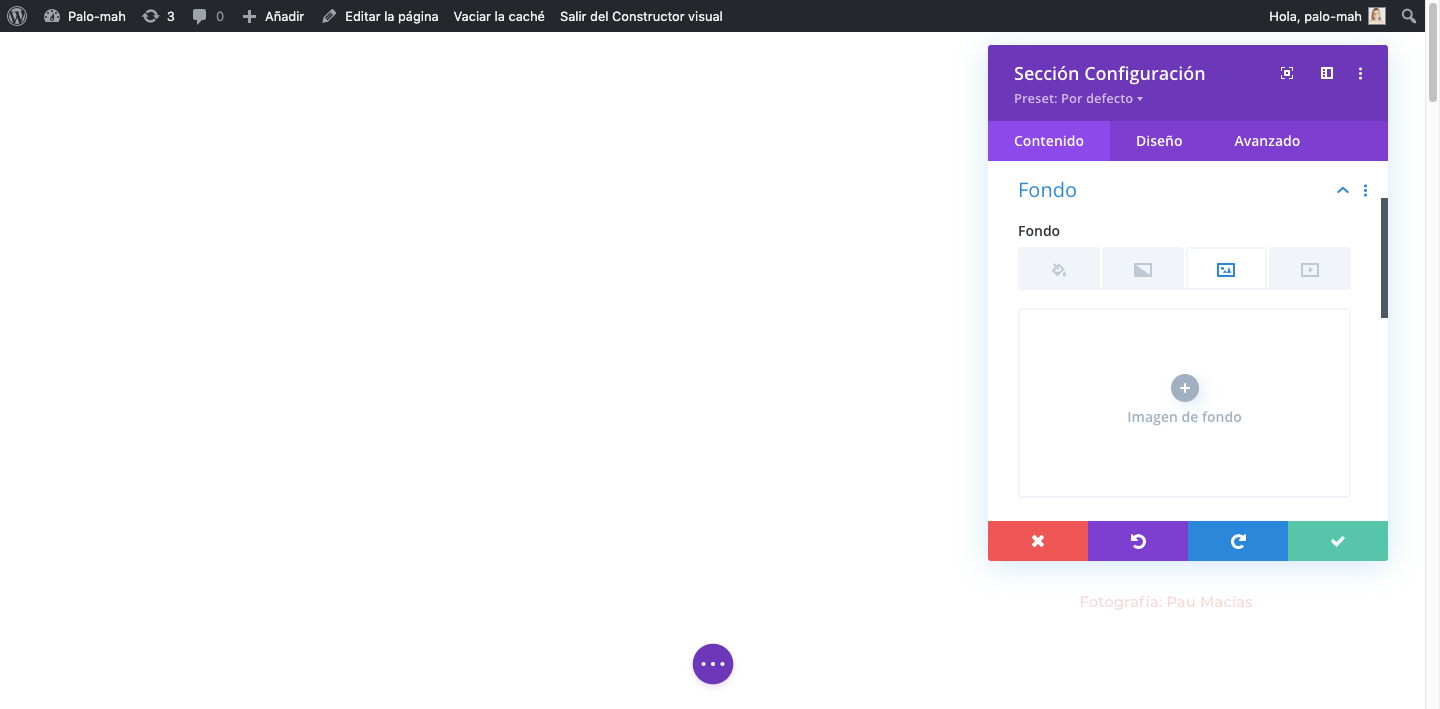1440x709 pixels.
Task: Expand the settings modal to fullscreen
Action: (1287, 73)
